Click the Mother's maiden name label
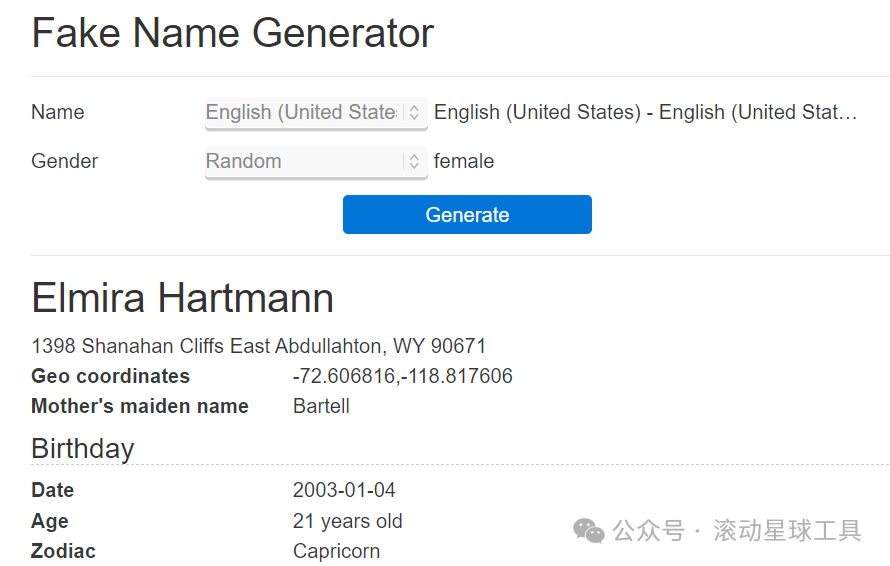Screen dimensions: 890x566 [140, 407]
